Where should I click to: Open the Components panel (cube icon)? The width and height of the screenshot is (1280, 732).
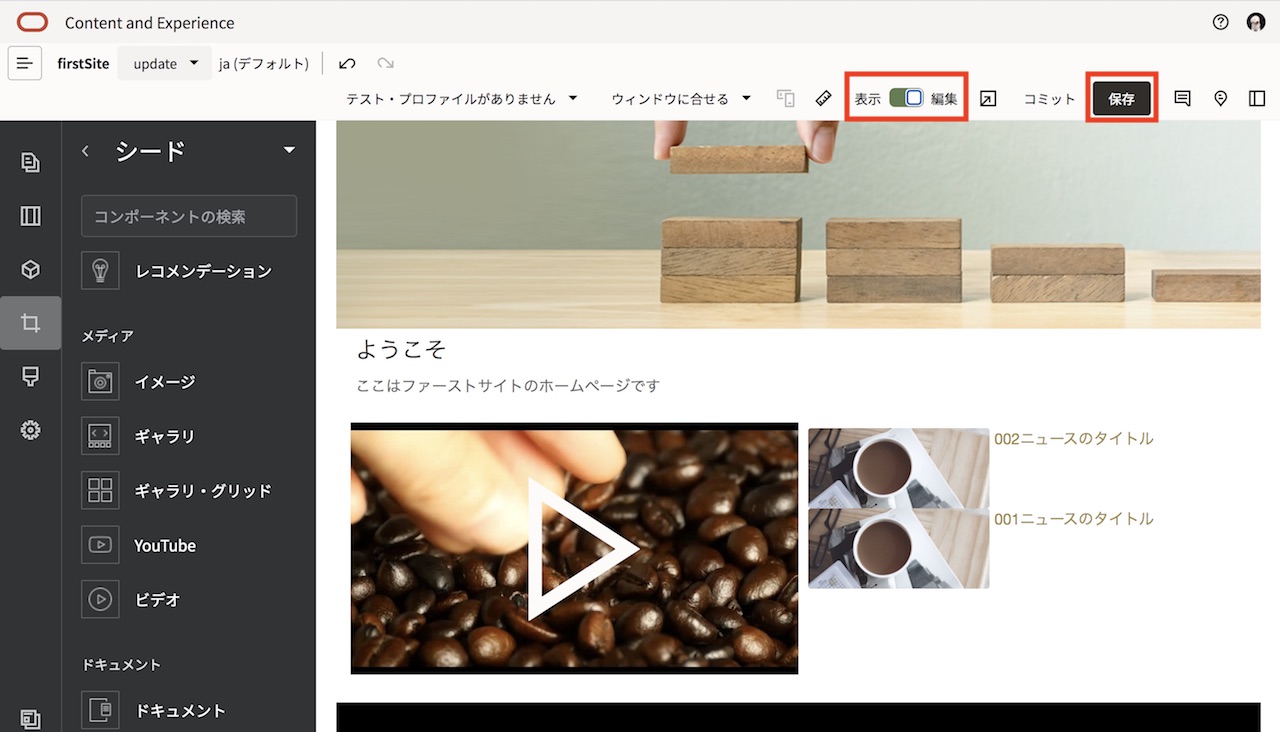click(x=30, y=269)
